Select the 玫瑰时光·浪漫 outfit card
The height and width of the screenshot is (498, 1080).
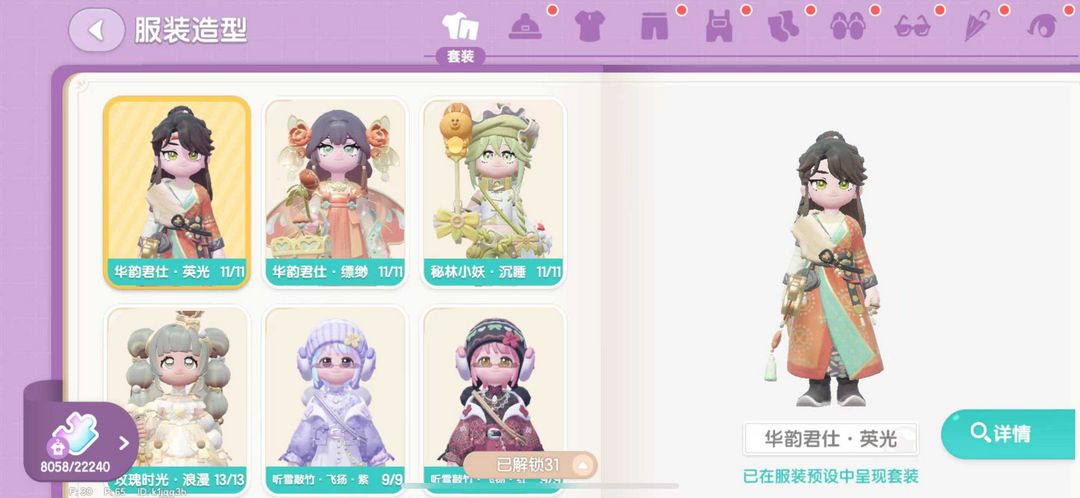pos(178,399)
